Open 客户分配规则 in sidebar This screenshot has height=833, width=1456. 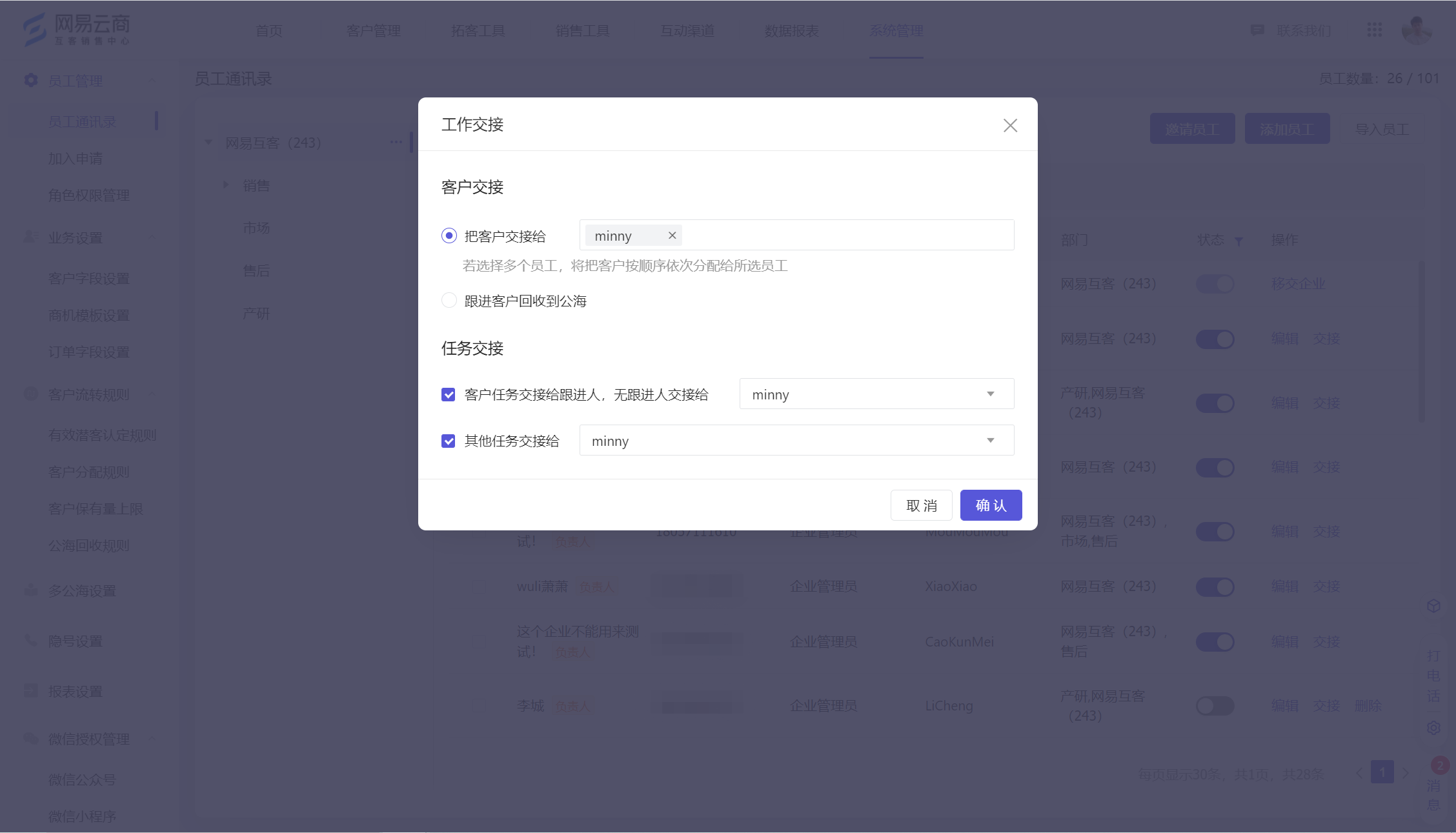(x=89, y=472)
